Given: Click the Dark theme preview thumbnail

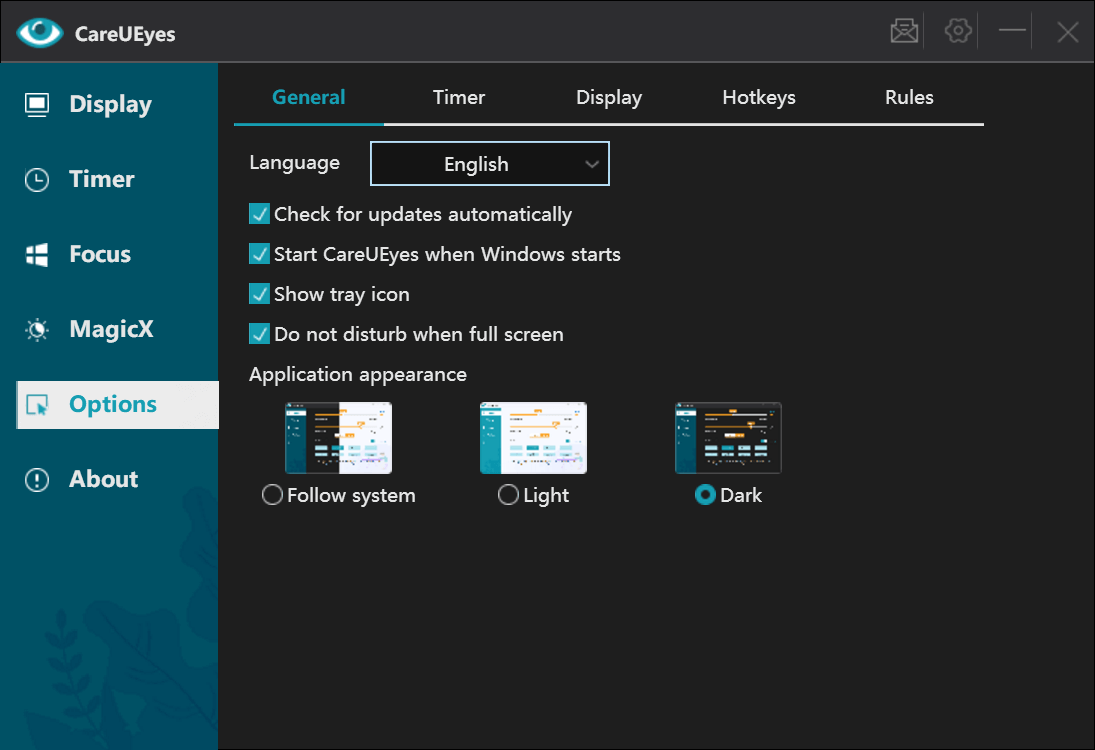Looking at the screenshot, I should click(728, 438).
